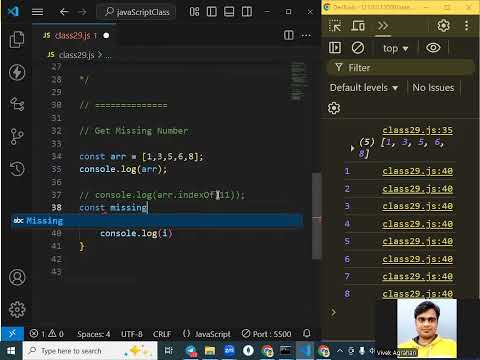Change the UTF-8 encoding
Screen dimensions: 480x360
[132, 334]
